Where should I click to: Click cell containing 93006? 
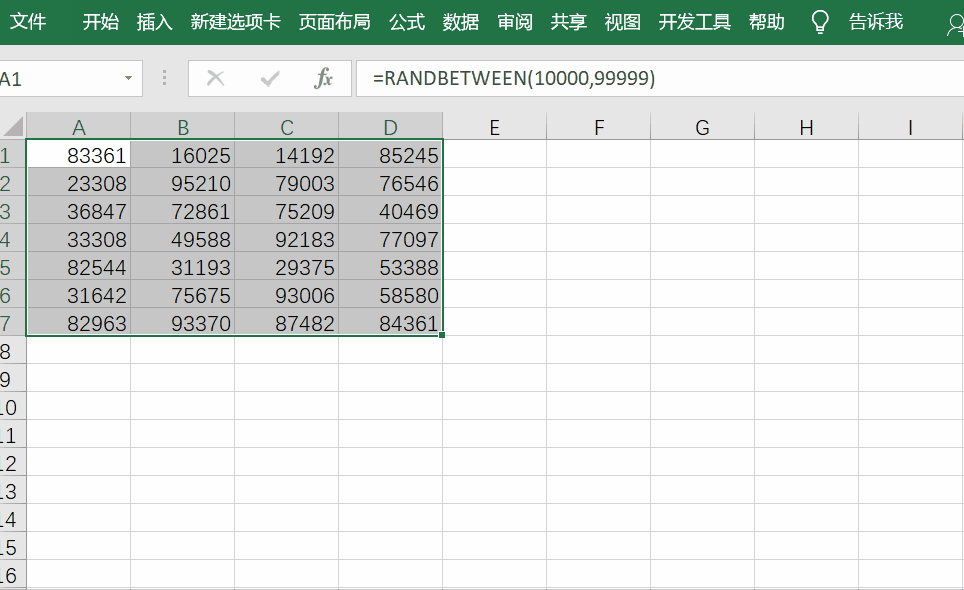286,296
